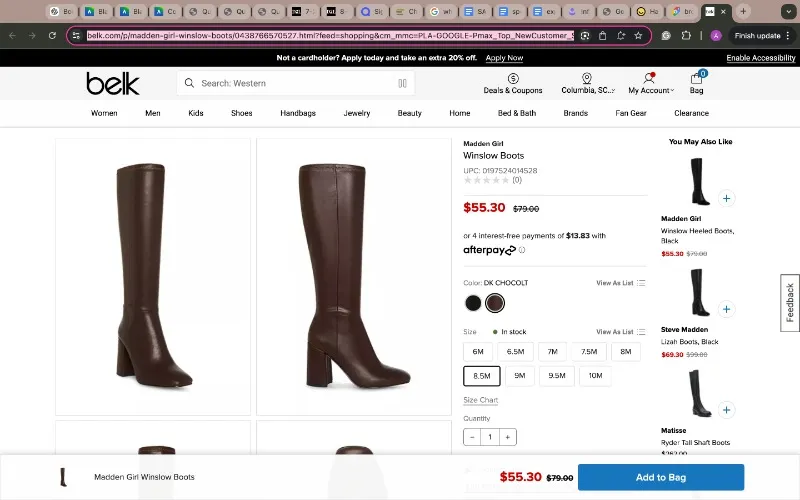
Task: Increase quantity with the plus button
Action: click(x=508, y=437)
